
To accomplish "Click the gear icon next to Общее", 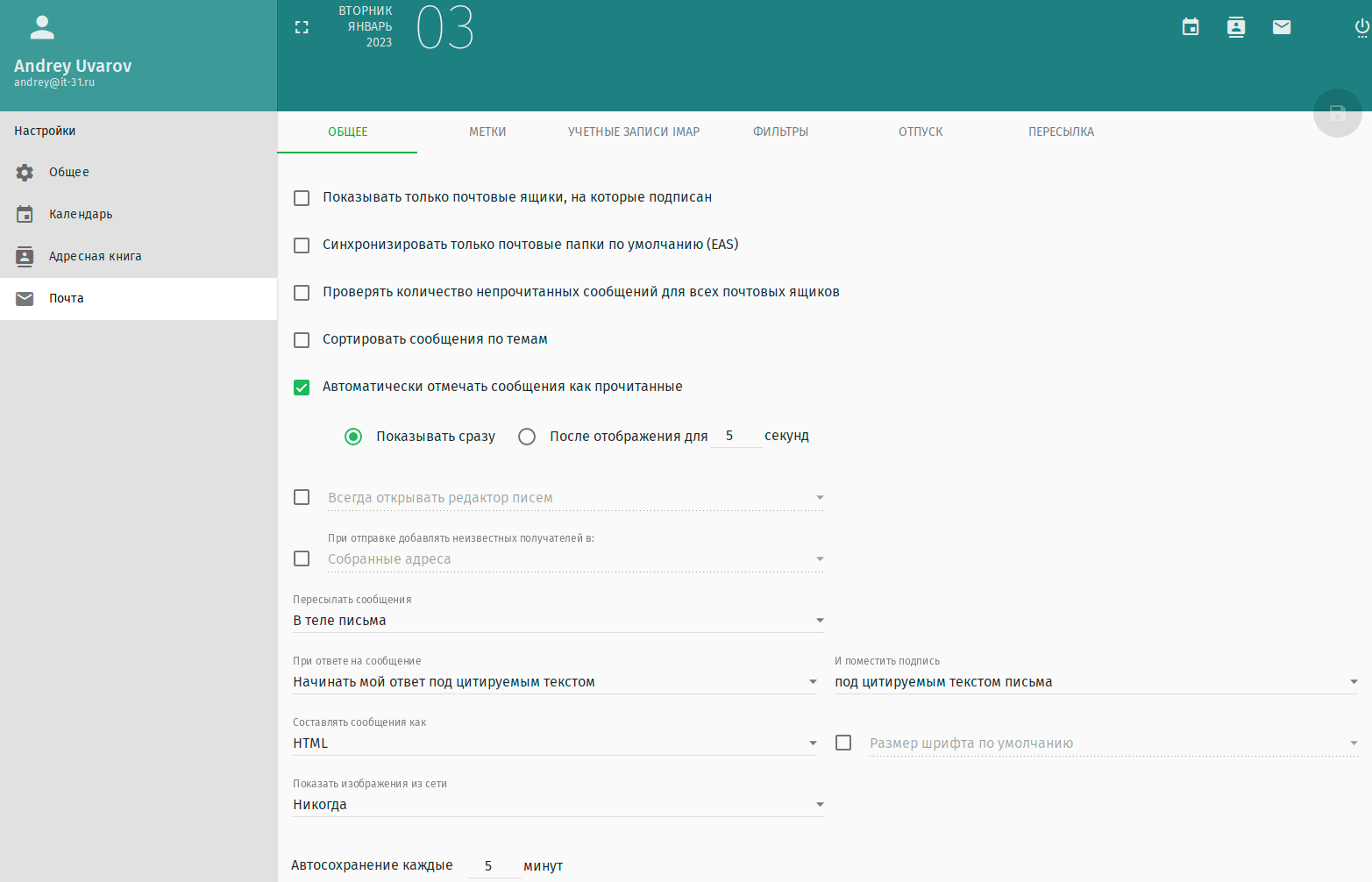I will point(25,172).
